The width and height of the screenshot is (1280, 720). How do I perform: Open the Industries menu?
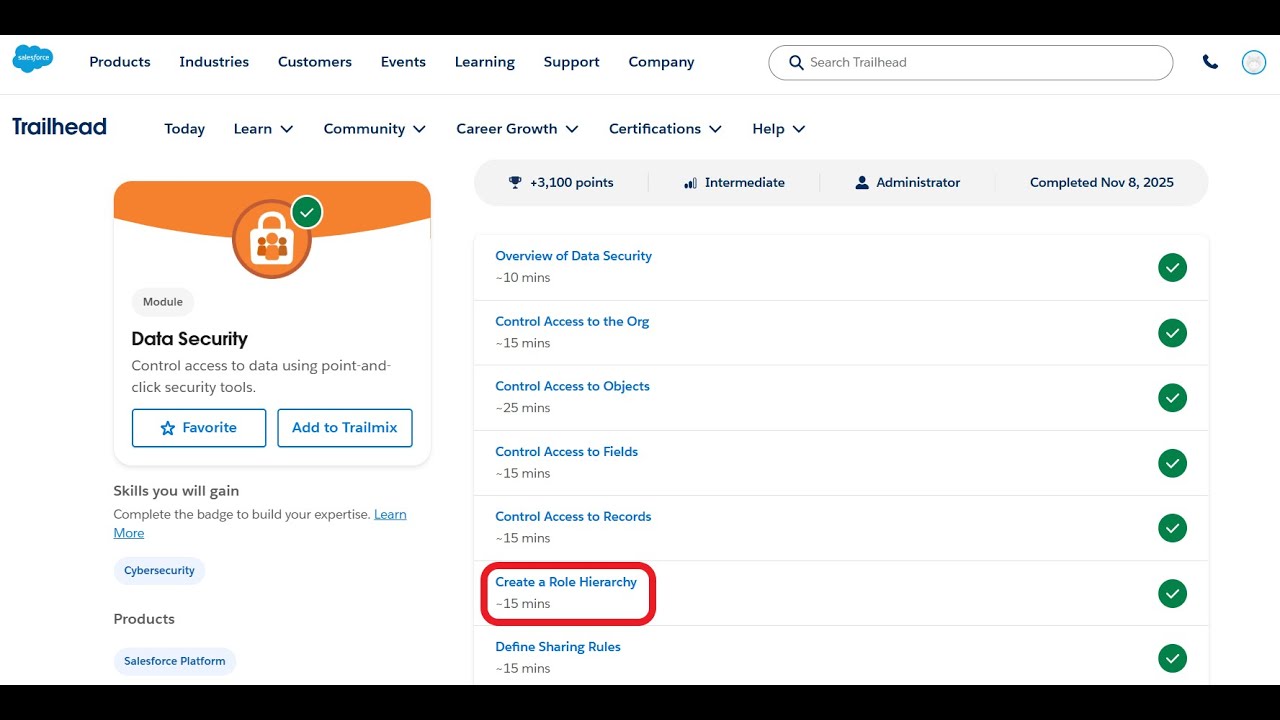214,62
